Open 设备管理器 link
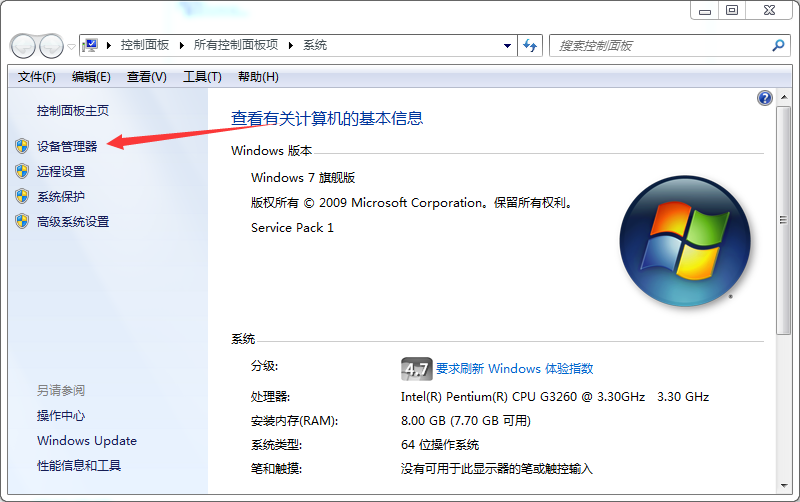The width and height of the screenshot is (800, 502). coord(67,146)
